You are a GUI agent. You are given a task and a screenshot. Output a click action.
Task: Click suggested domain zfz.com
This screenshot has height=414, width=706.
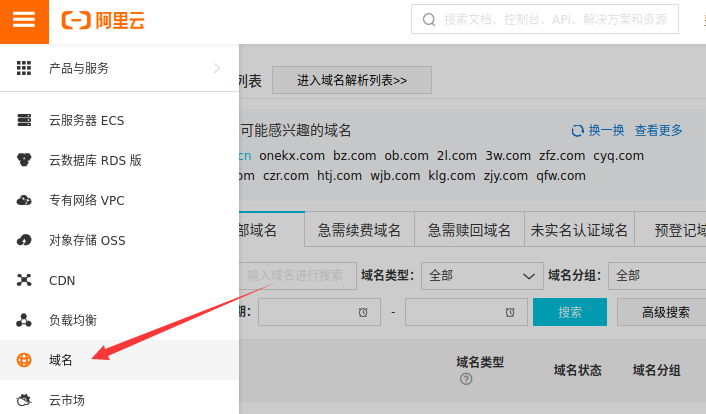562,156
